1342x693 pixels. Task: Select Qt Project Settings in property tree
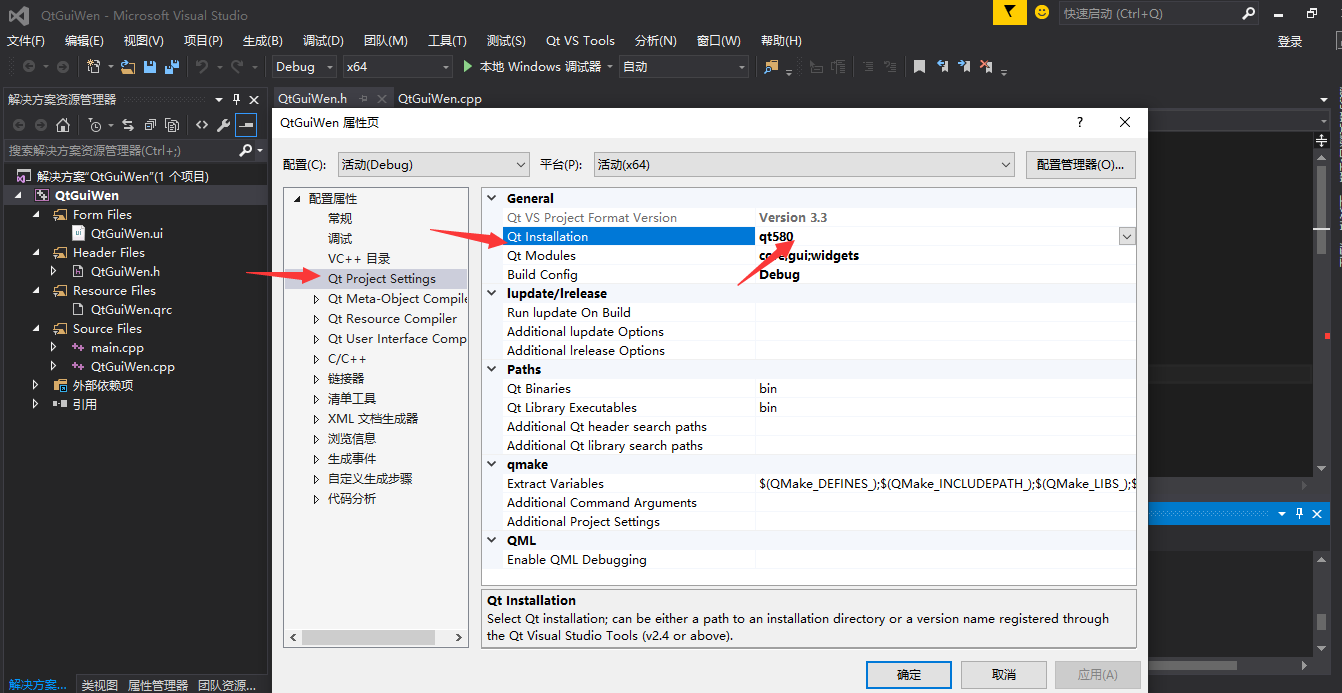[382, 279]
